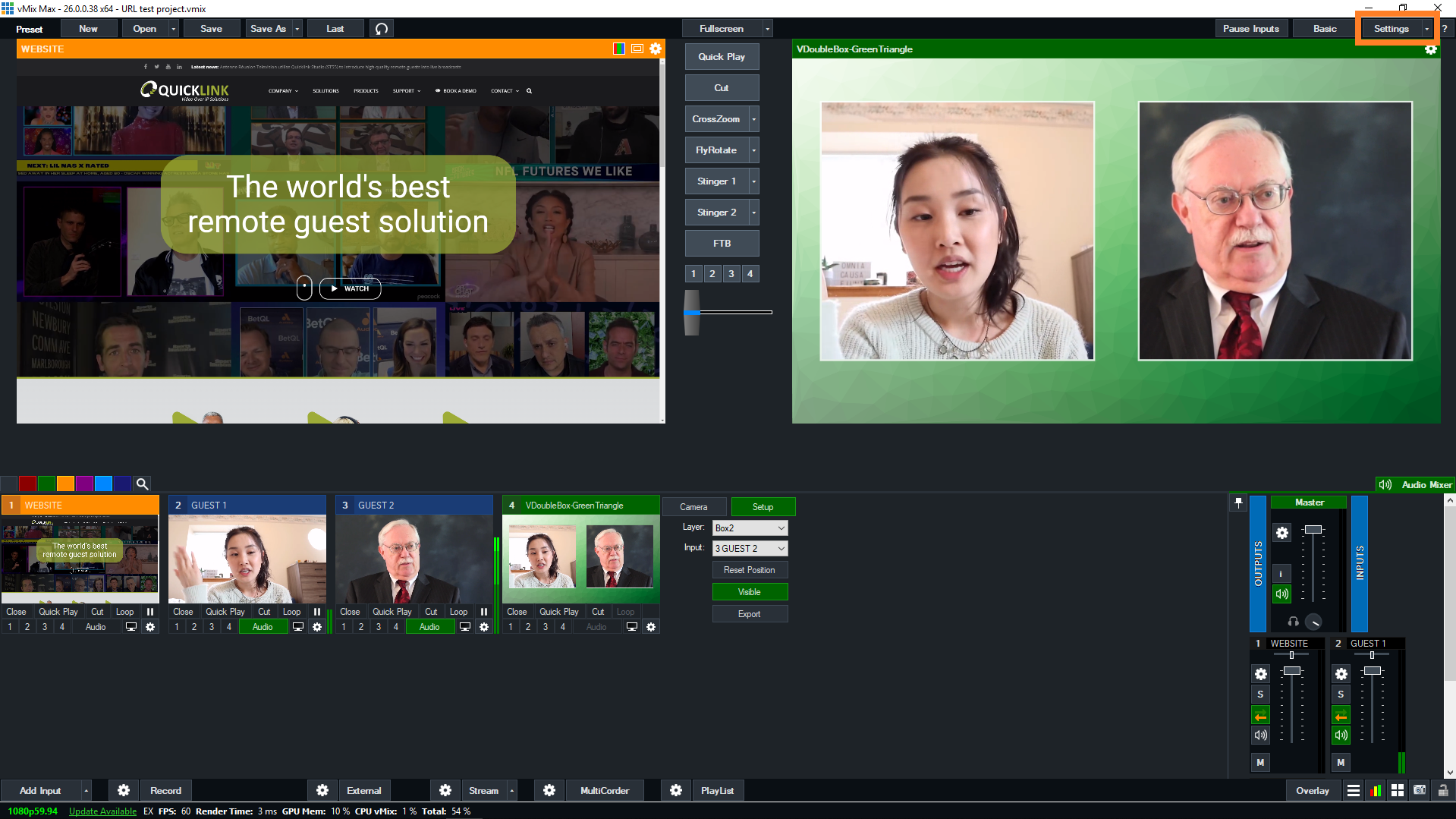Toggle the Visible layer button
The height and width of the screenshot is (819, 1456).
click(x=750, y=592)
